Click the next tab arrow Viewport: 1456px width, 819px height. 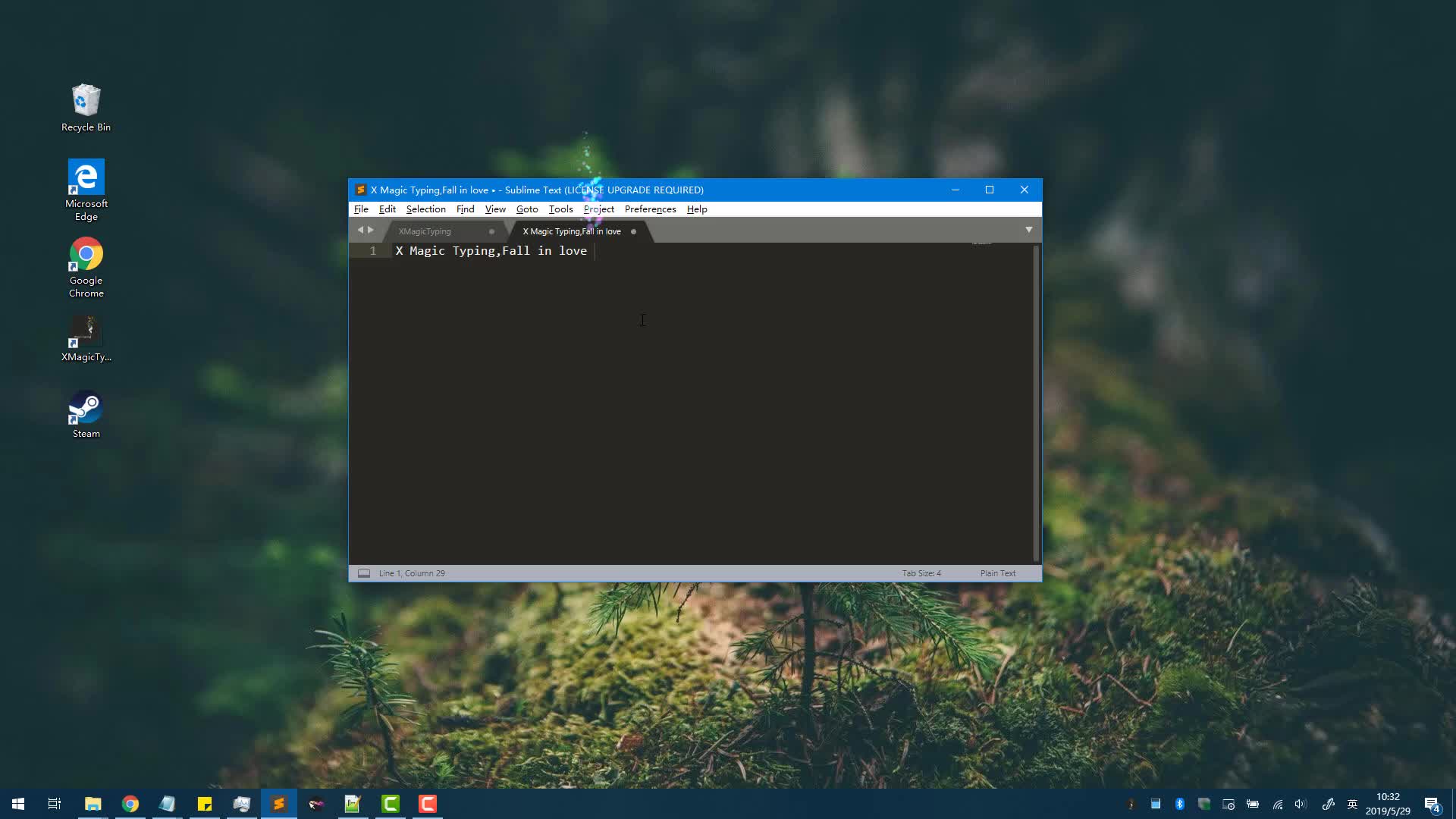click(371, 230)
